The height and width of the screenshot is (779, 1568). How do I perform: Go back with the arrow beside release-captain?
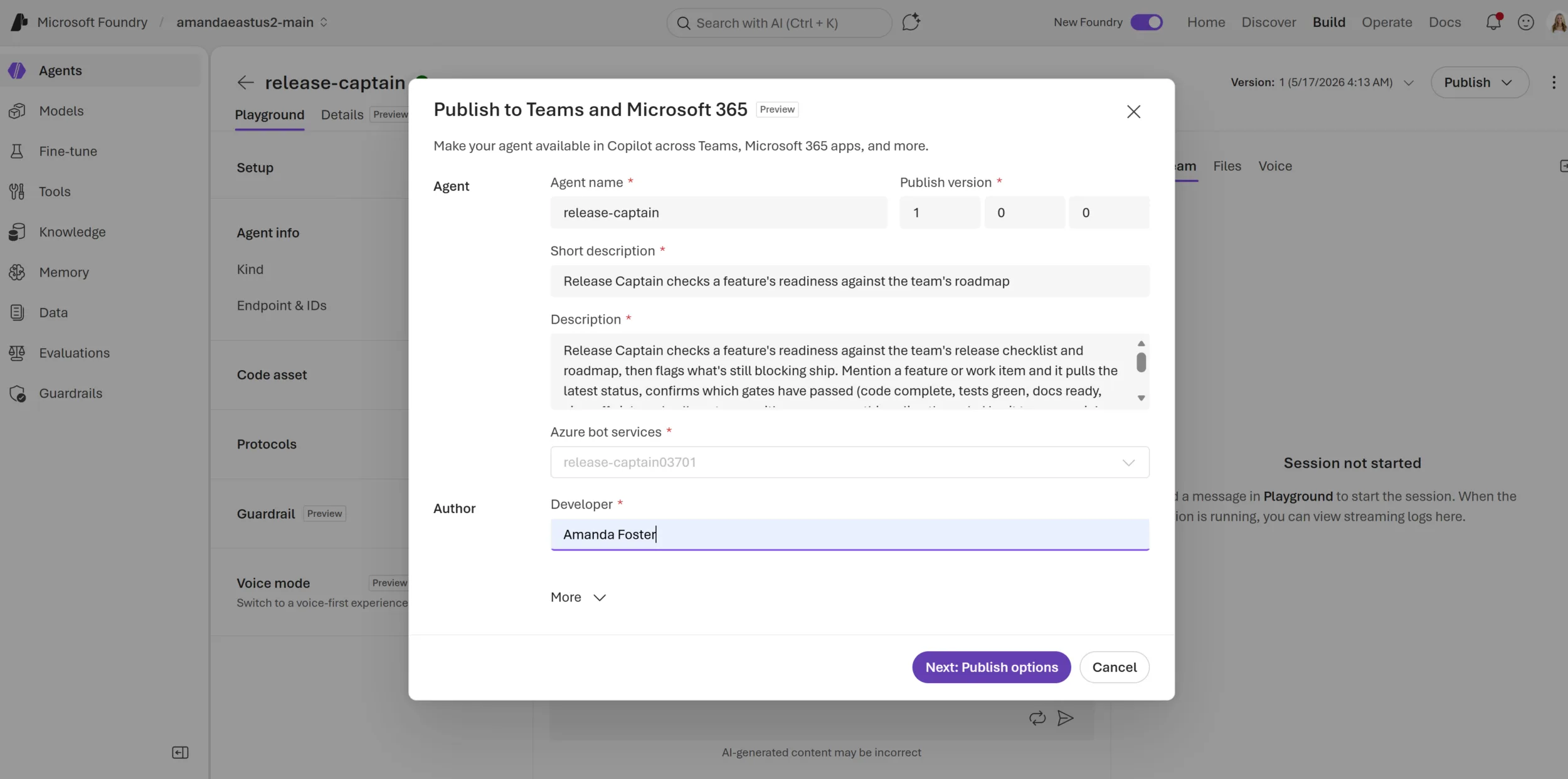coord(246,82)
